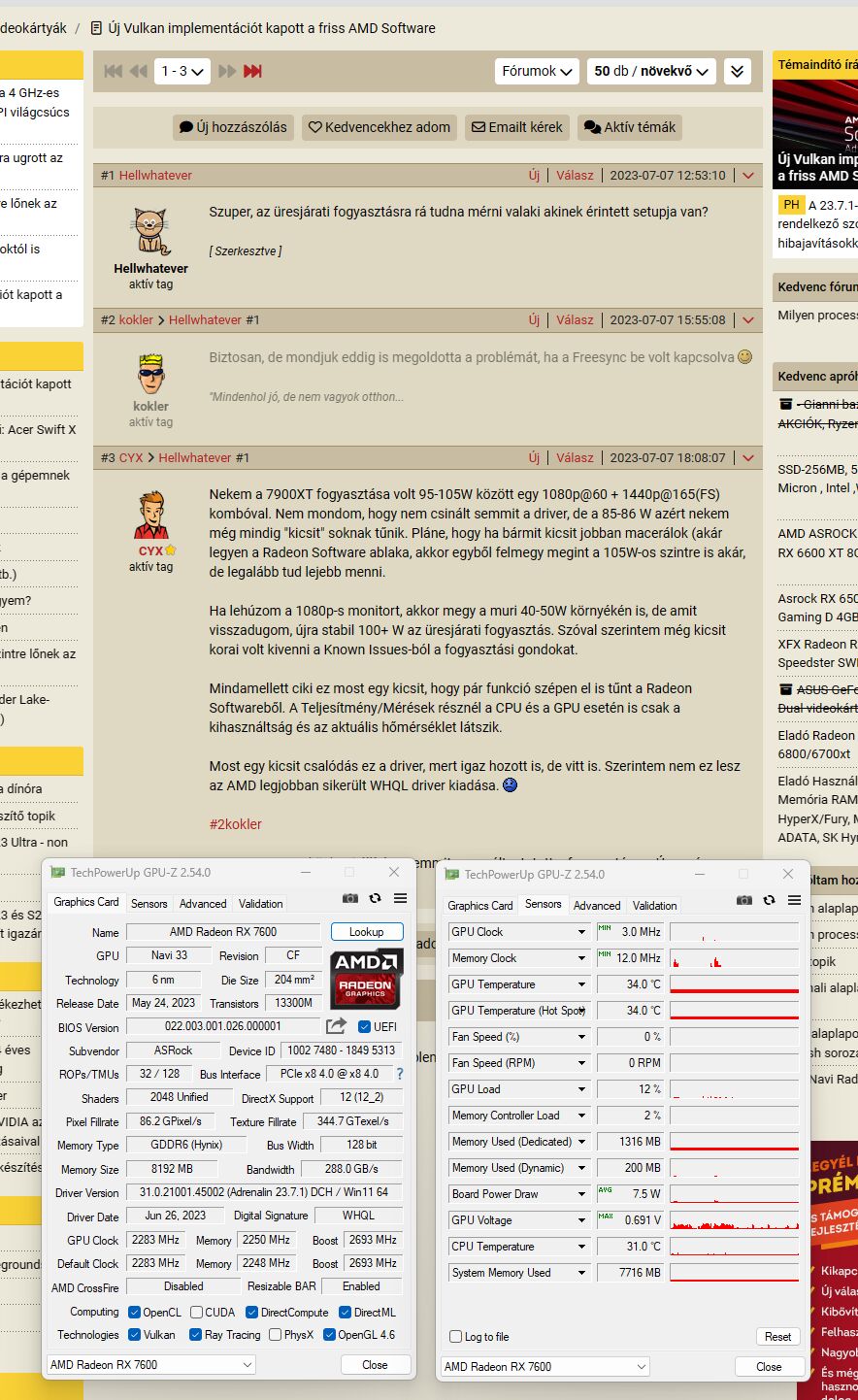Image resolution: width=858 pixels, height=1400 pixels.
Task: Toggle the DirectCompute checkbox
Action: click(251, 1312)
